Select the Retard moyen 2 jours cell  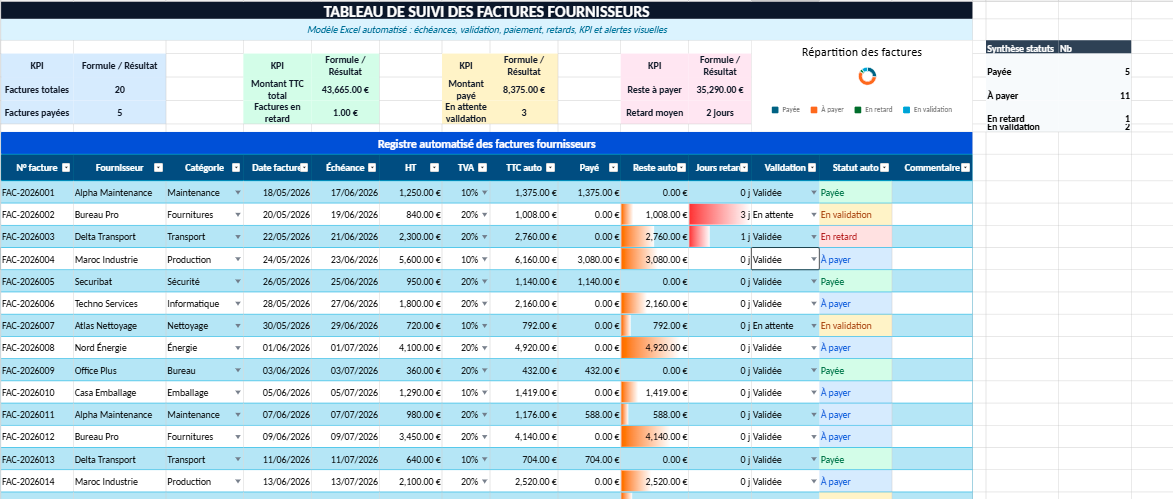(719, 112)
